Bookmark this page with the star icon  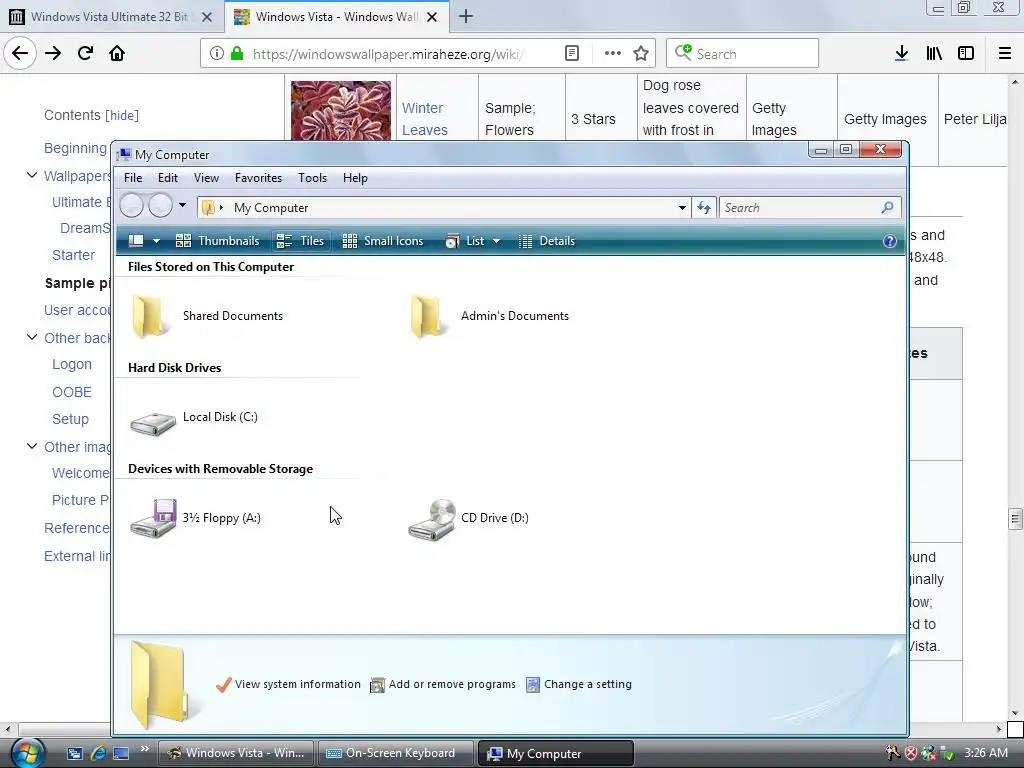coord(641,54)
